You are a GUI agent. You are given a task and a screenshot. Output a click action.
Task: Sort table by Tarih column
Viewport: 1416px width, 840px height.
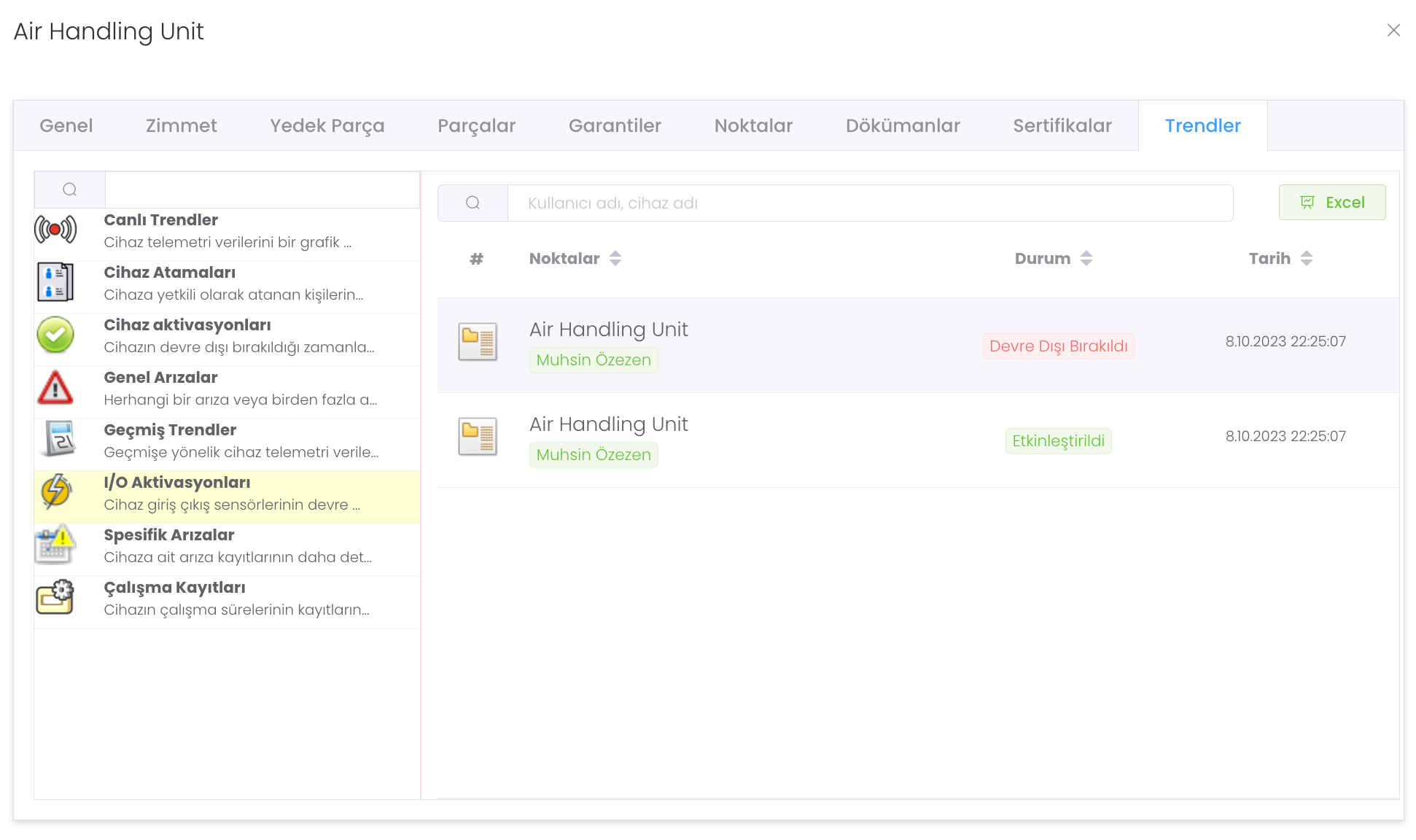point(1306,258)
